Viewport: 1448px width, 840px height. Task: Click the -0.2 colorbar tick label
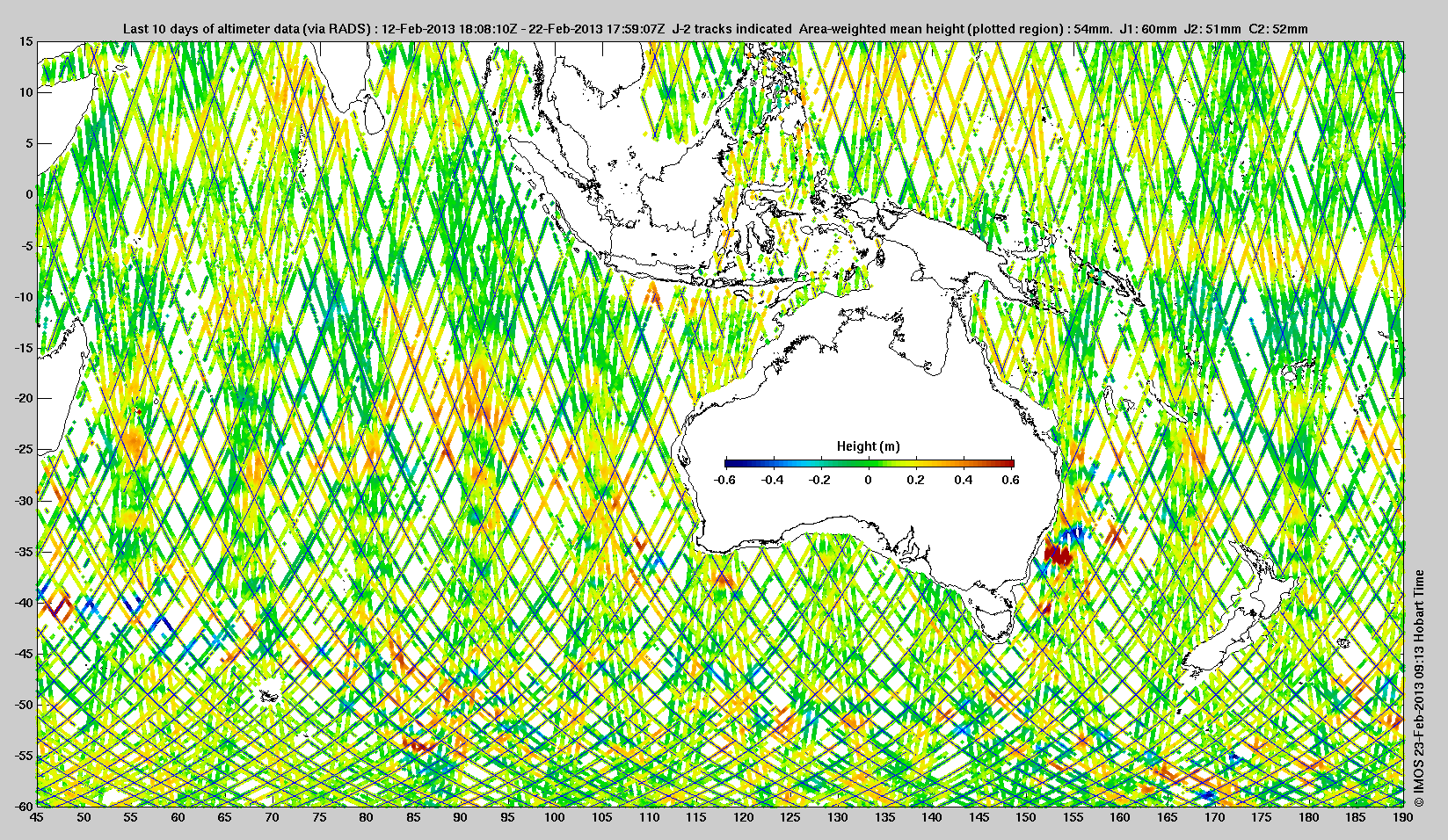pyautogui.click(x=820, y=480)
